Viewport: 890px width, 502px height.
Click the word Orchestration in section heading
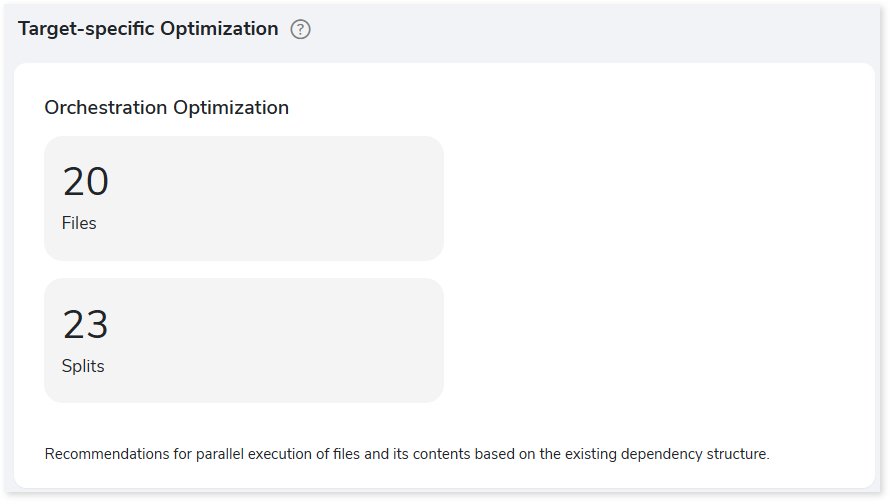coord(106,107)
